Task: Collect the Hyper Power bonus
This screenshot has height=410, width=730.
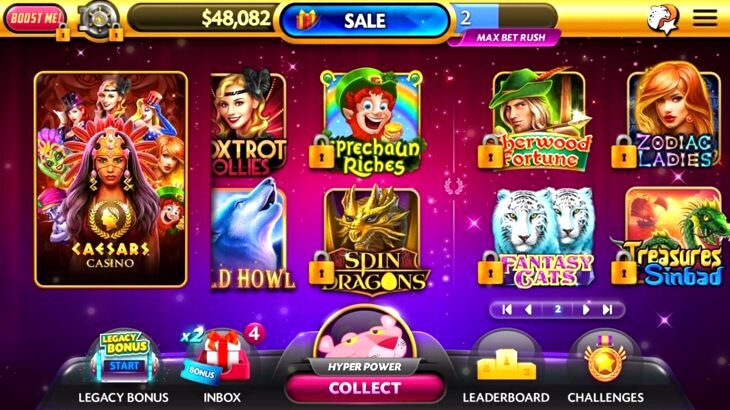Action: (x=365, y=388)
